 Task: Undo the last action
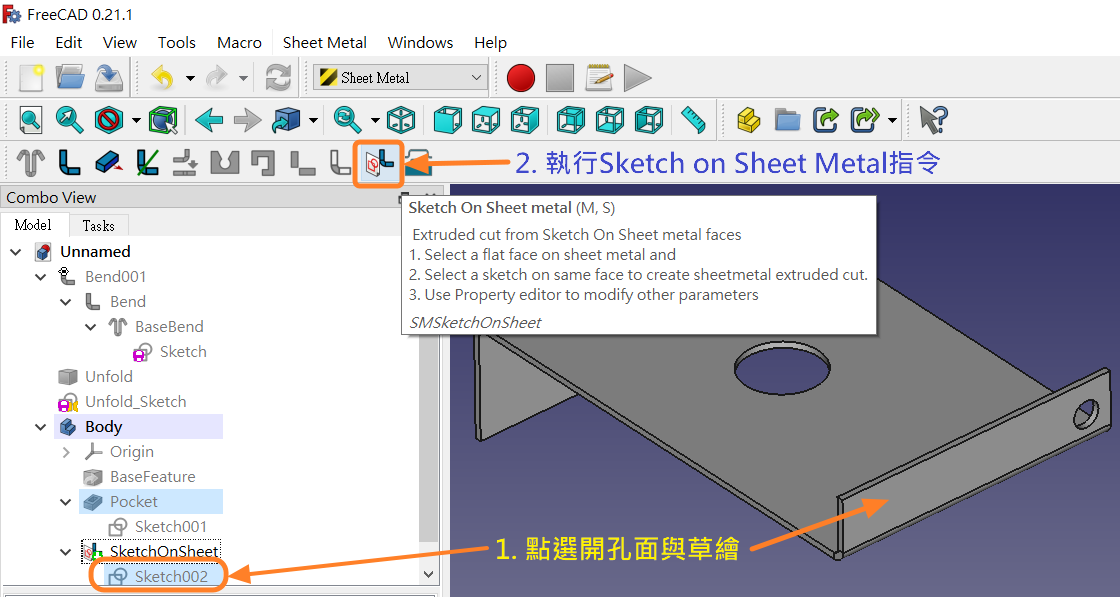(x=163, y=78)
